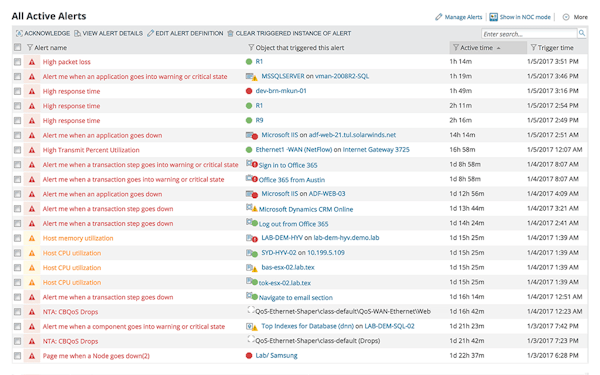Click the critical icon for High packet loss
Image resolution: width=600 pixels, height=375 pixels.
[x=32, y=62]
